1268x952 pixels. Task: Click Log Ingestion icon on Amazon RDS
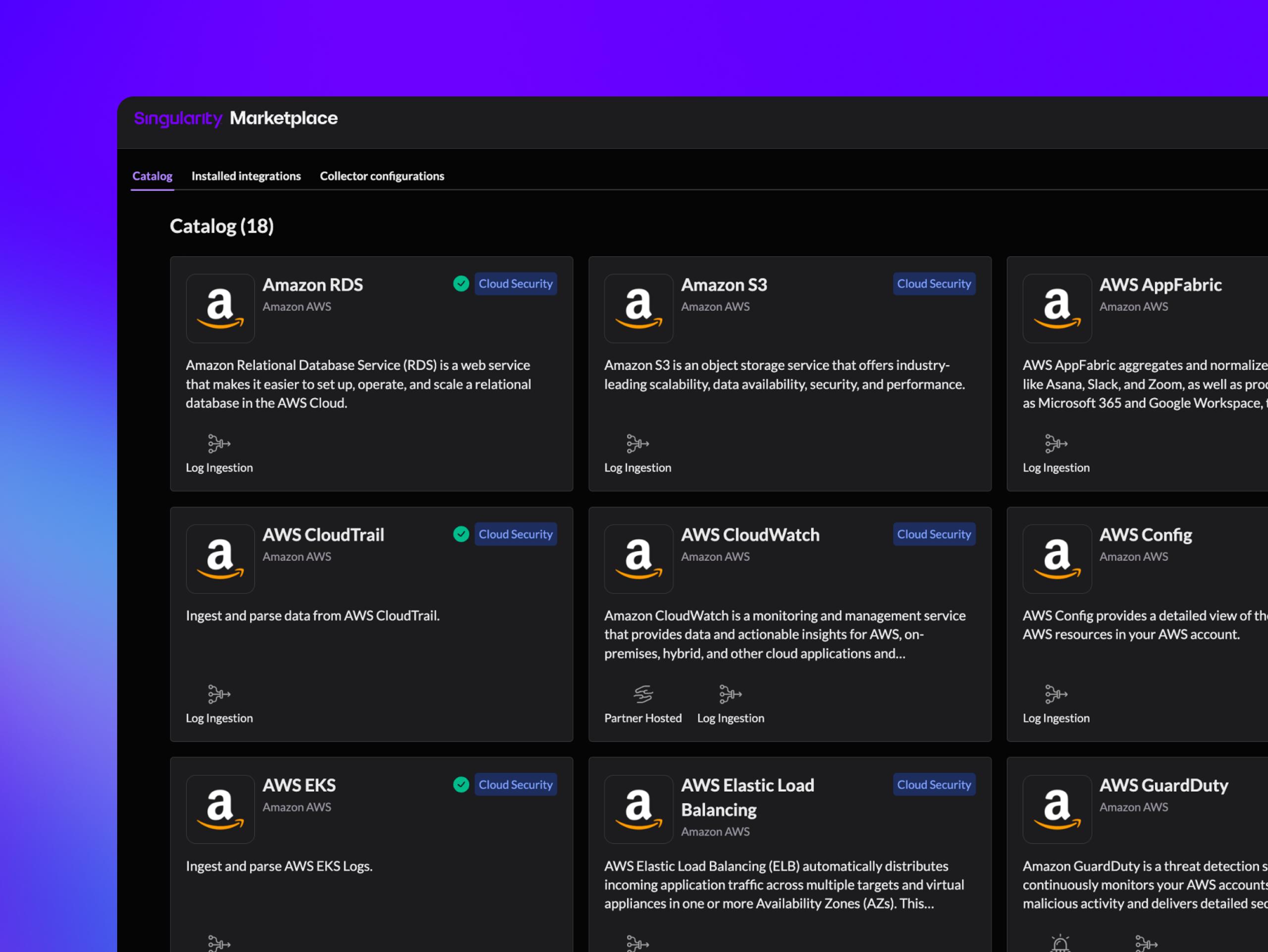[x=219, y=444]
